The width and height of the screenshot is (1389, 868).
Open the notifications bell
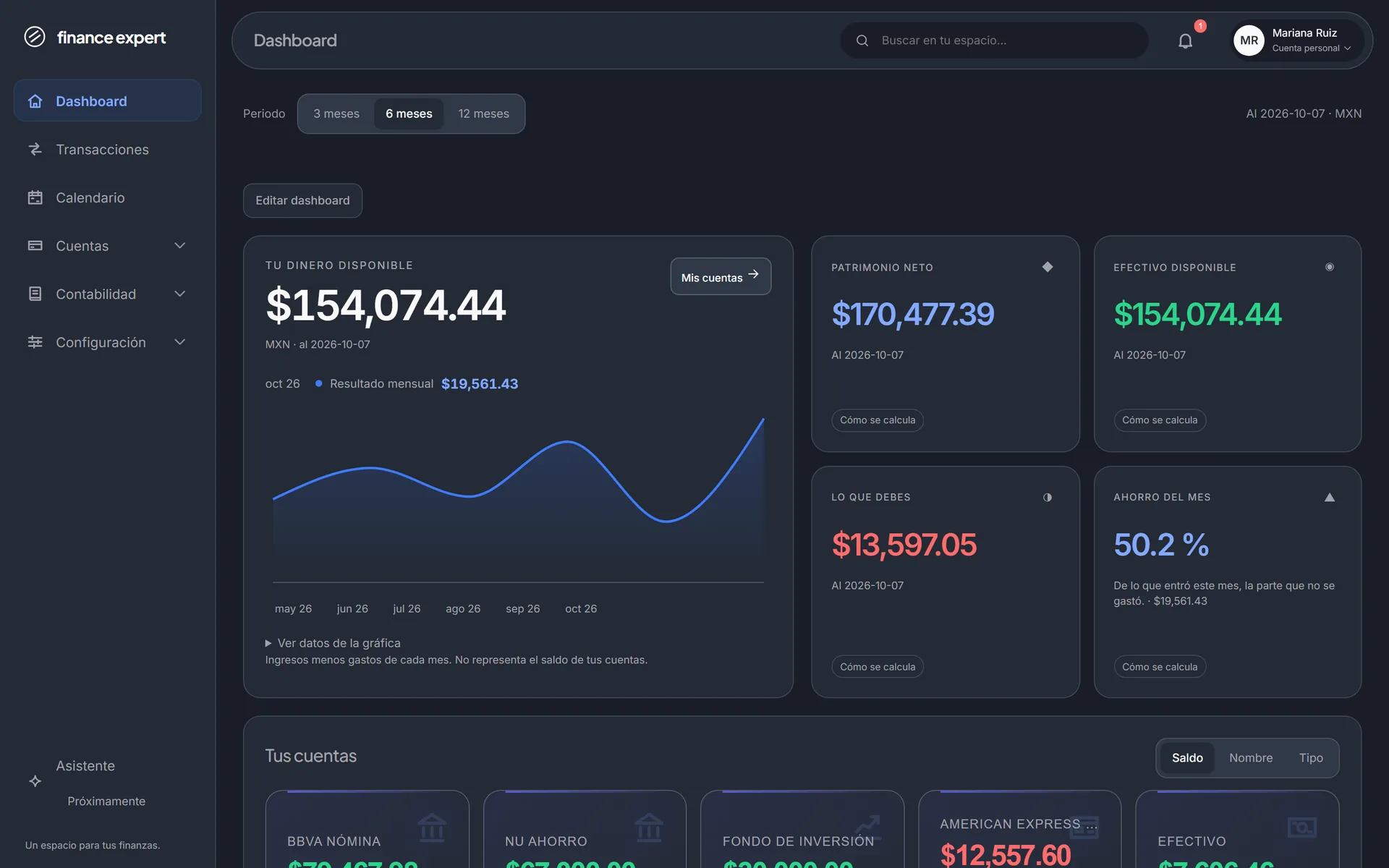pyautogui.click(x=1185, y=41)
